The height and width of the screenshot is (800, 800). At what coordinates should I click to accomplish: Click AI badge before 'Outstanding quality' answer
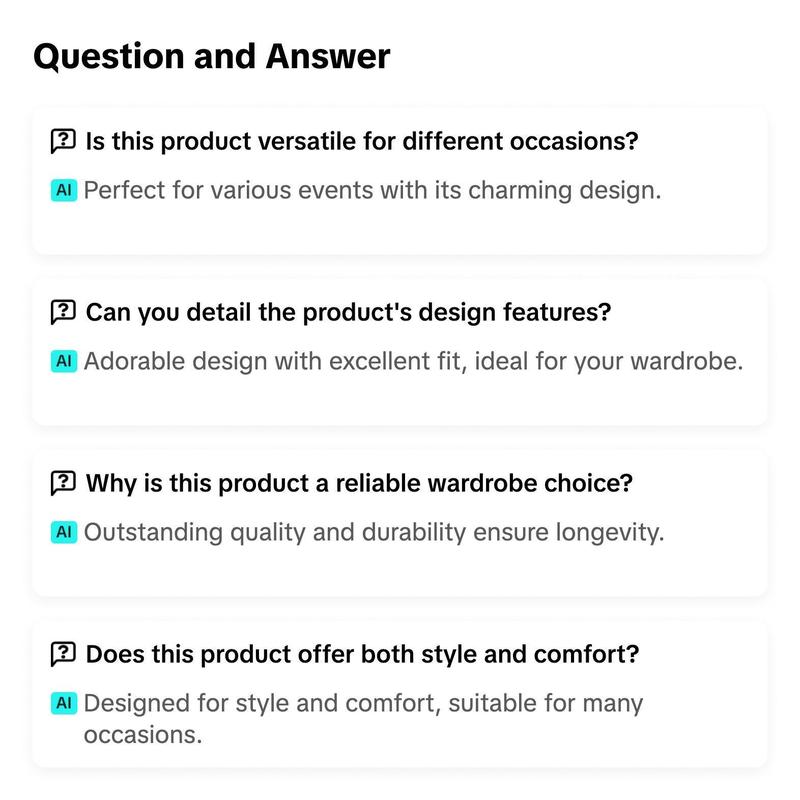pyautogui.click(x=64, y=532)
